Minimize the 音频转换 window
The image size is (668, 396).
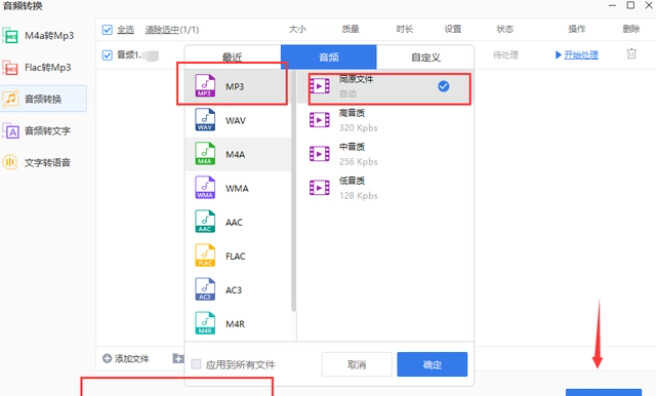612,6
